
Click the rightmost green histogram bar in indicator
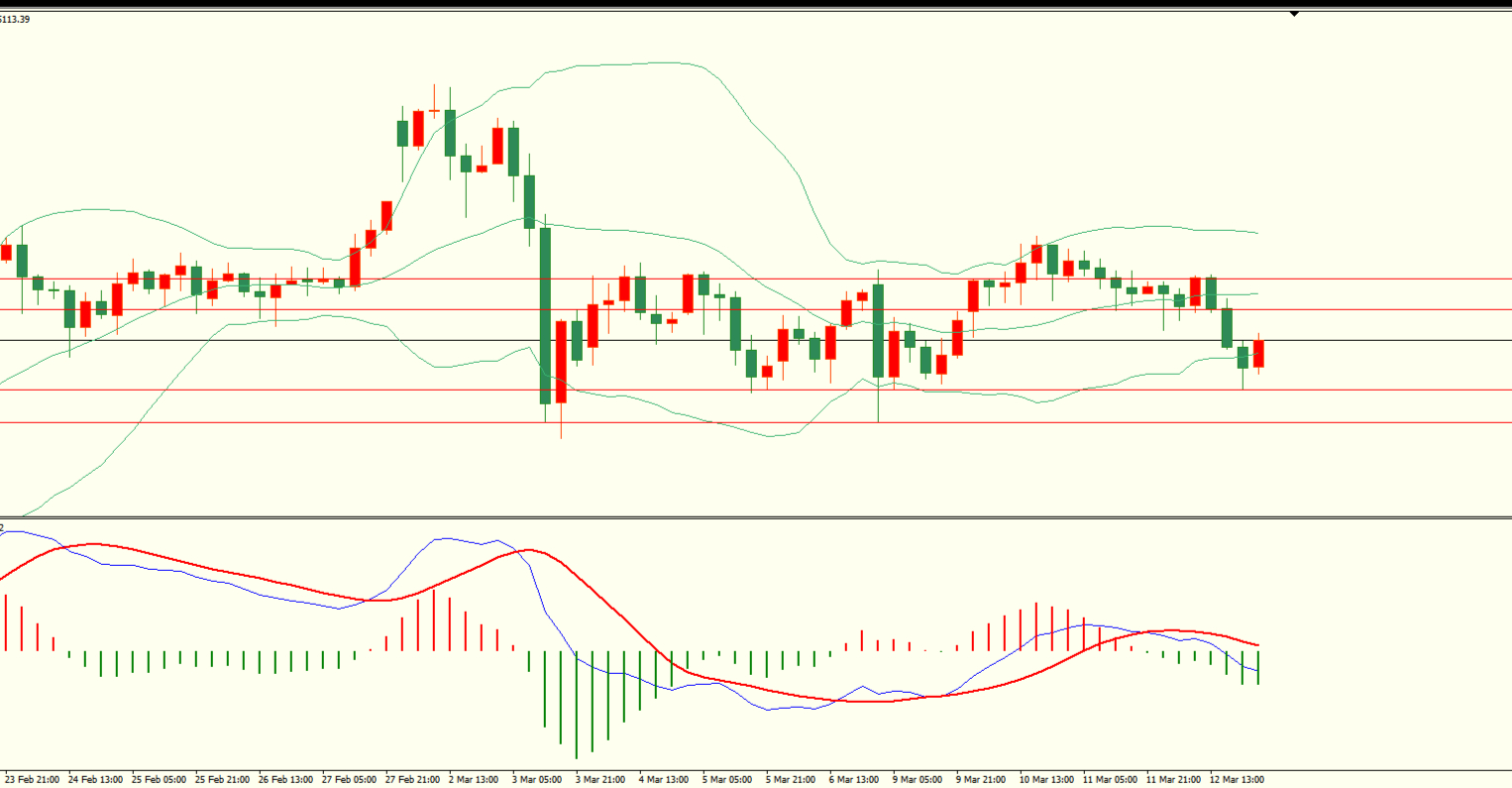pyautogui.click(x=1258, y=667)
